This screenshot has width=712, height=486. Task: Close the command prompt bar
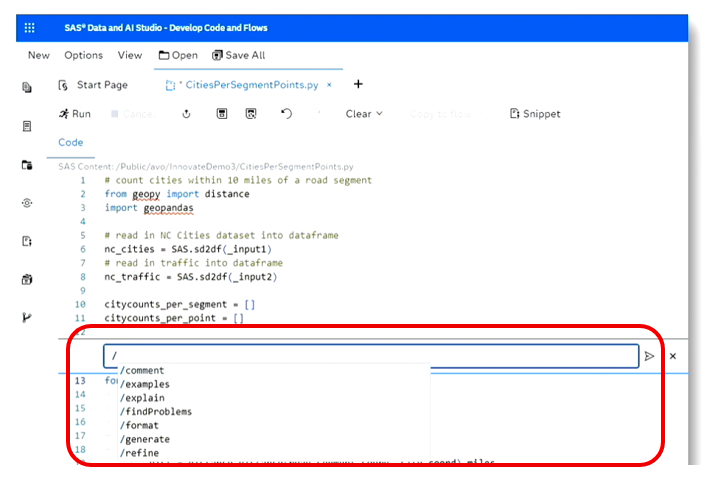(673, 356)
